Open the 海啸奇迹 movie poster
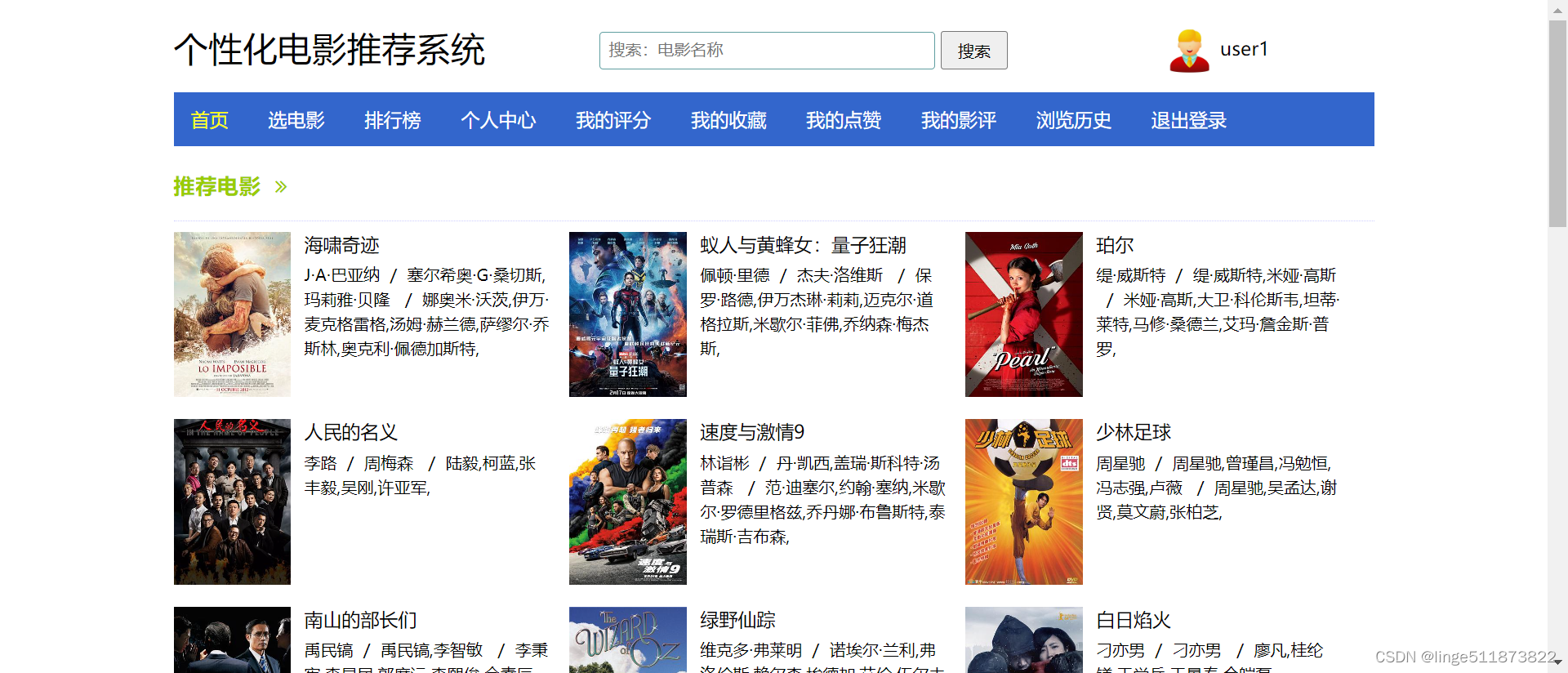1568x673 pixels. 232,314
